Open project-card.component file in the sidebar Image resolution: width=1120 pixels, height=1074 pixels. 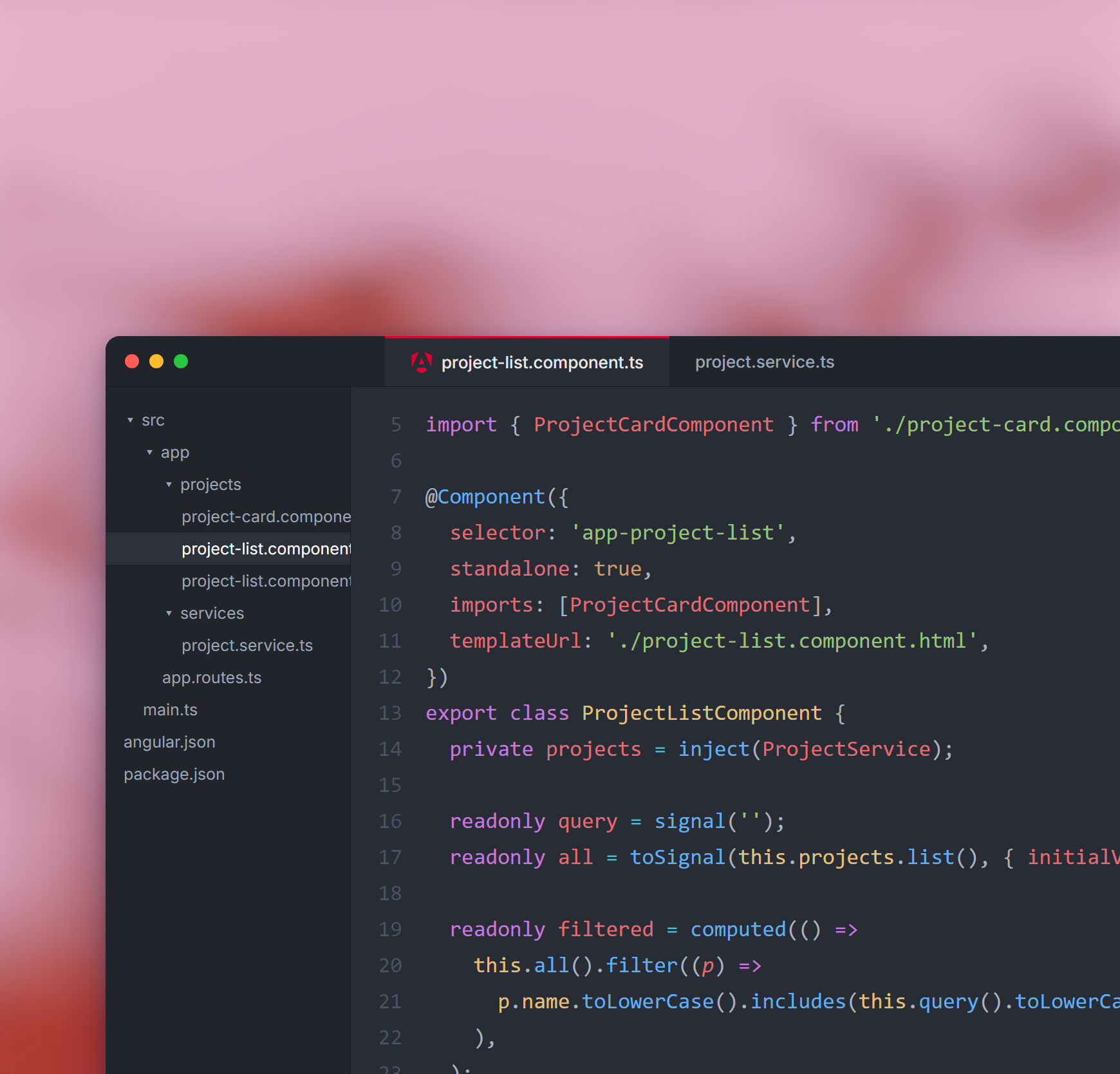[x=229, y=516]
